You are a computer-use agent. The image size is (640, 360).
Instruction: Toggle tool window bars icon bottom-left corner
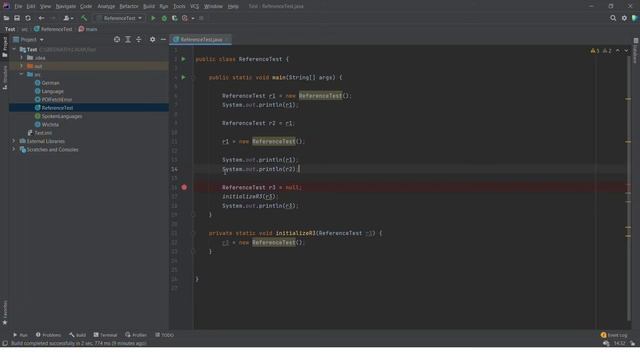click(5, 343)
